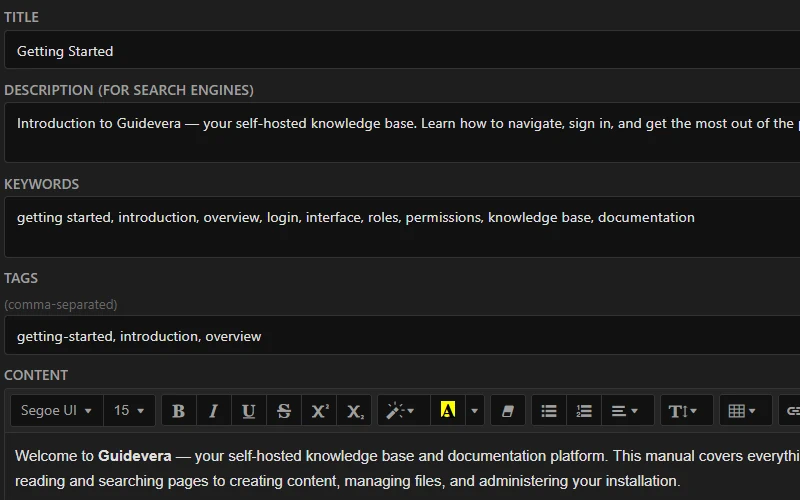The height and width of the screenshot is (500, 800).
Task: Toggle underline text formatting
Action: (x=248, y=411)
